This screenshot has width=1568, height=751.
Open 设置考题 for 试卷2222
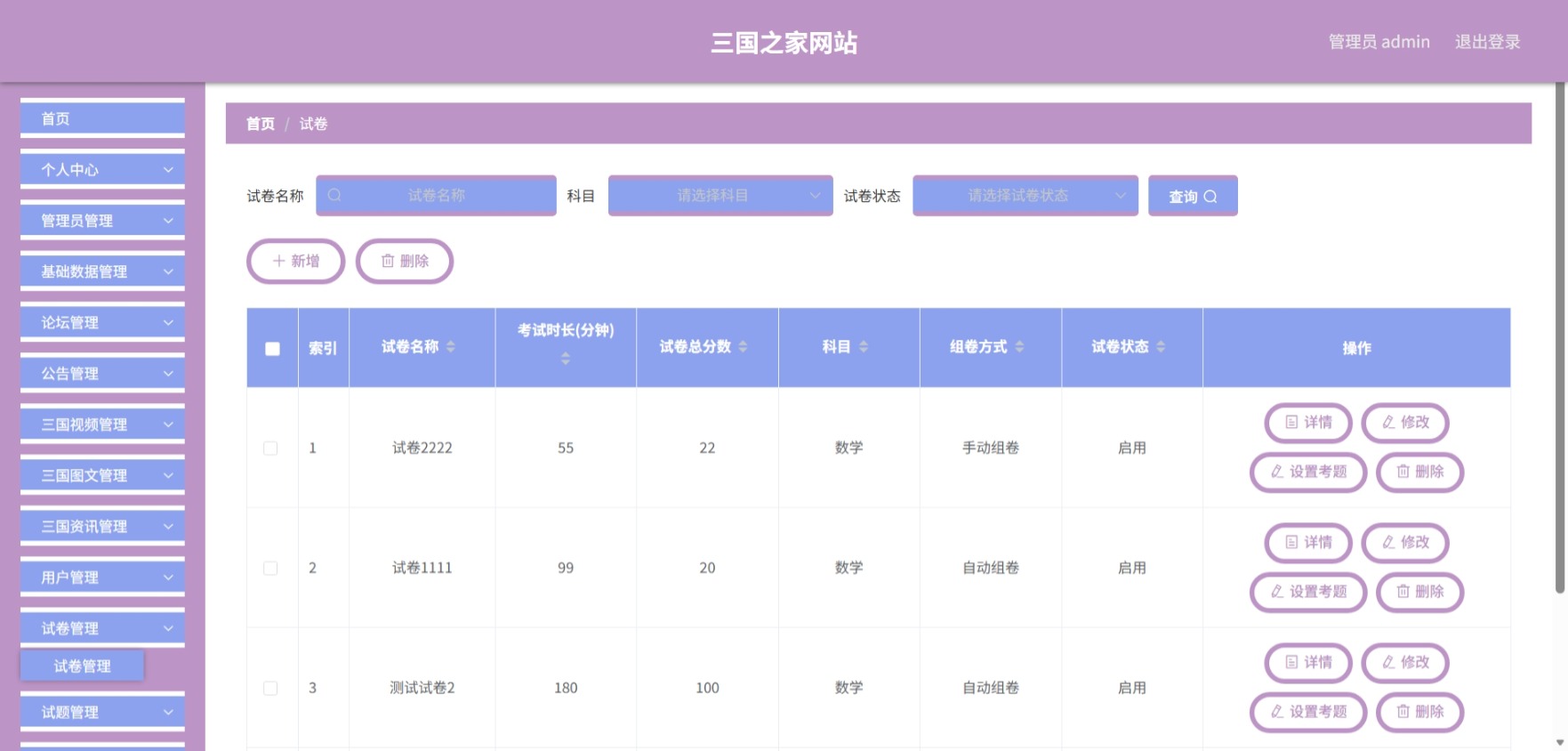[x=1308, y=472]
